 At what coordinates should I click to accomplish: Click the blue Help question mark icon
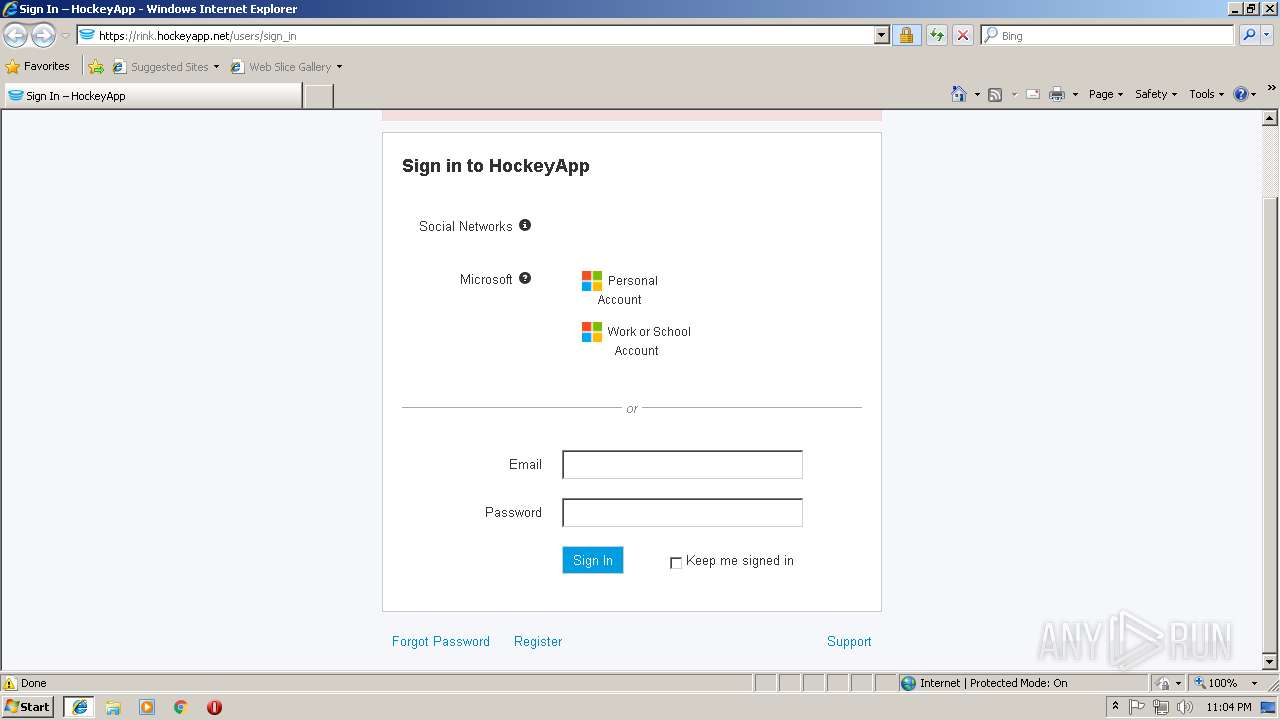point(1241,94)
